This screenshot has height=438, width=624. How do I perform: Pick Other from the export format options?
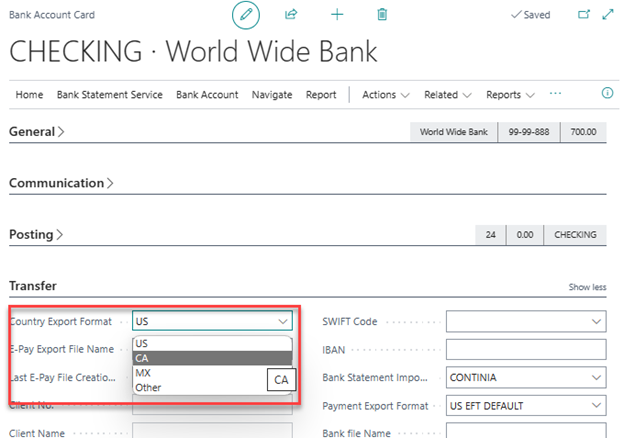pos(148,387)
